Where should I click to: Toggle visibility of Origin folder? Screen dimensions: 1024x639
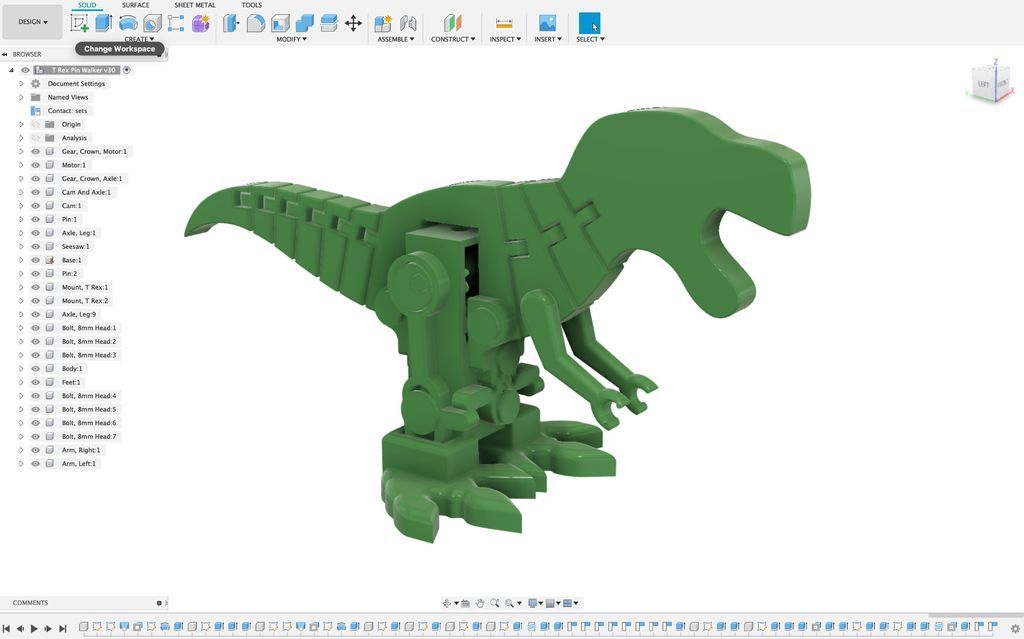[x=35, y=124]
